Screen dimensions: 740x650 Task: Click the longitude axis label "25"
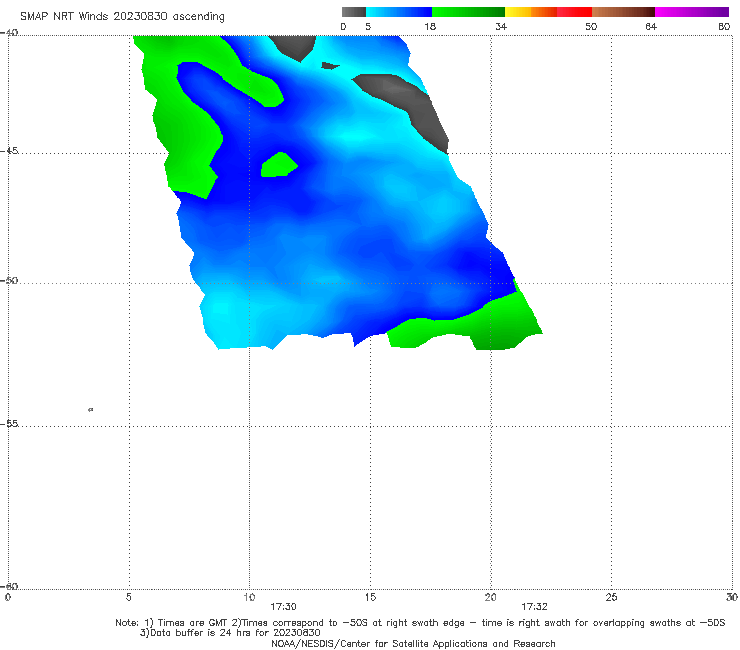(x=611, y=597)
